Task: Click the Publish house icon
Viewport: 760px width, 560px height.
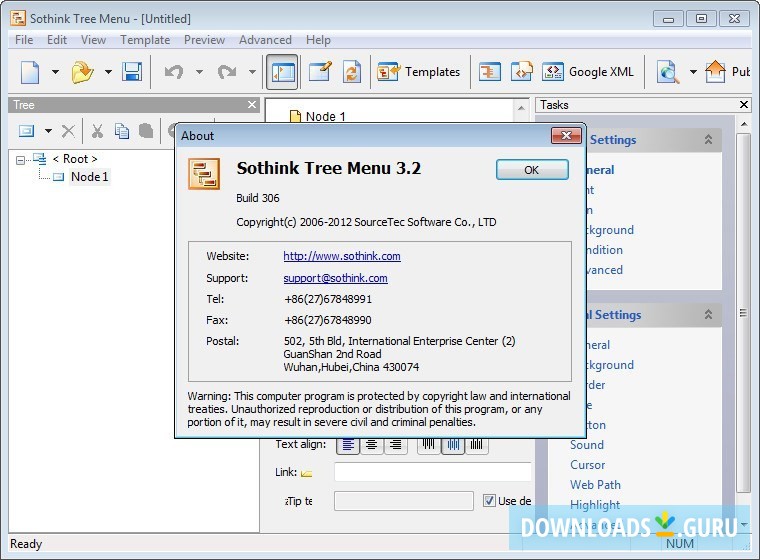Action: point(715,72)
